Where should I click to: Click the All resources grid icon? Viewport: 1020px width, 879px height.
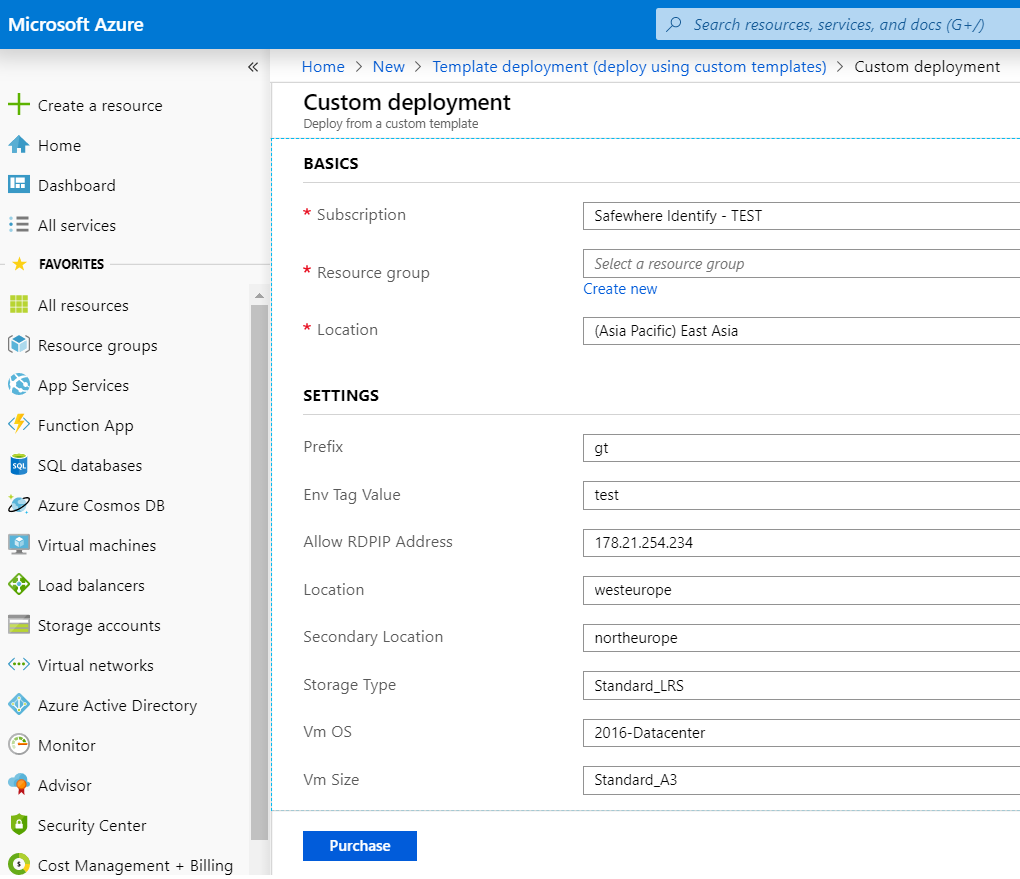click(19, 304)
